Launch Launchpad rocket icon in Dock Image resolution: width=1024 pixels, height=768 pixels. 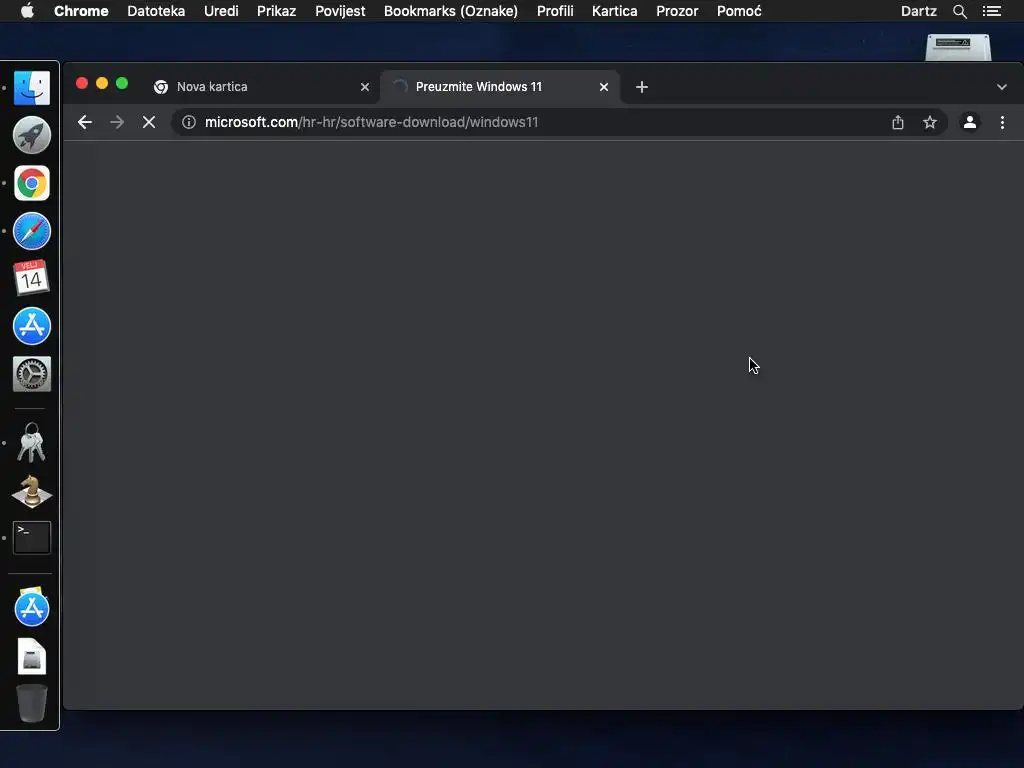tap(31, 135)
